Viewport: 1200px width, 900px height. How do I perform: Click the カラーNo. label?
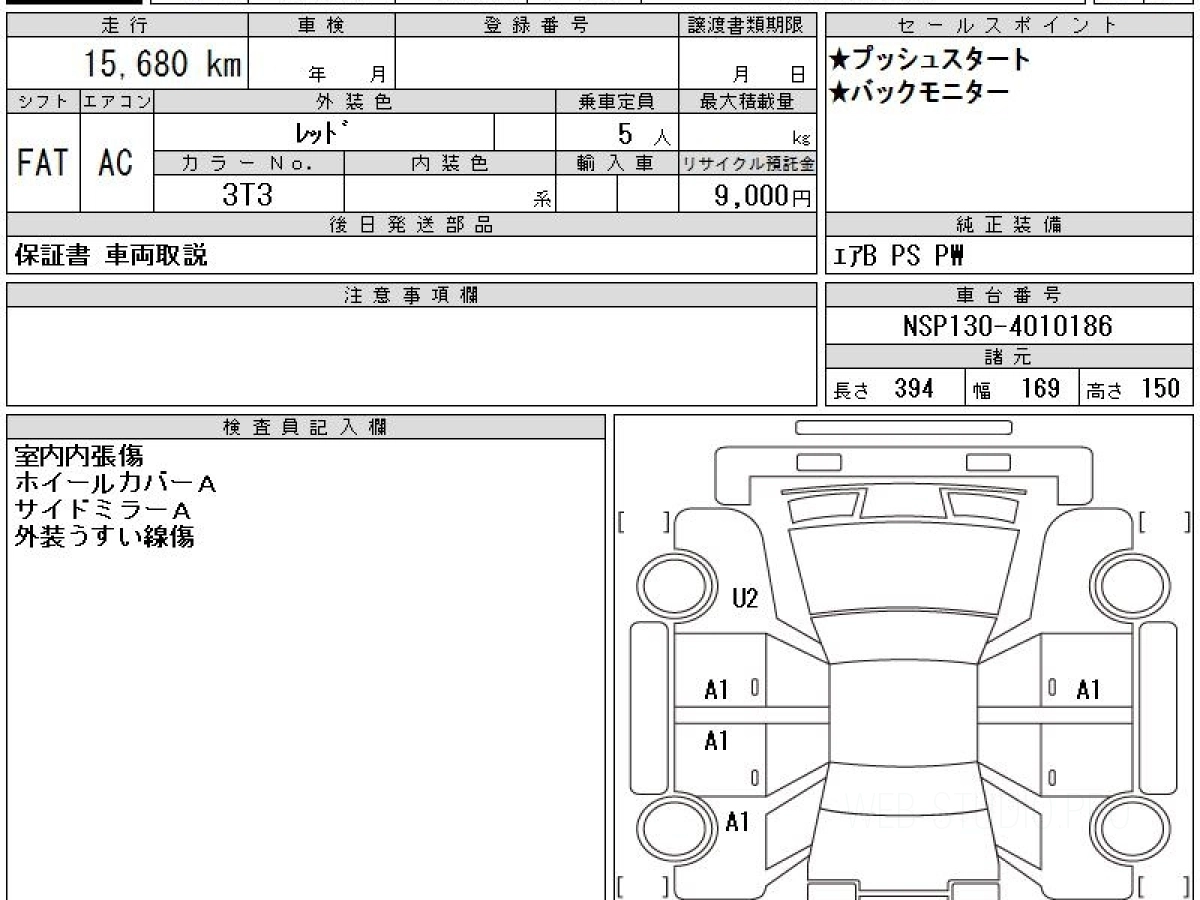pyautogui.click(x=249, y=164)
